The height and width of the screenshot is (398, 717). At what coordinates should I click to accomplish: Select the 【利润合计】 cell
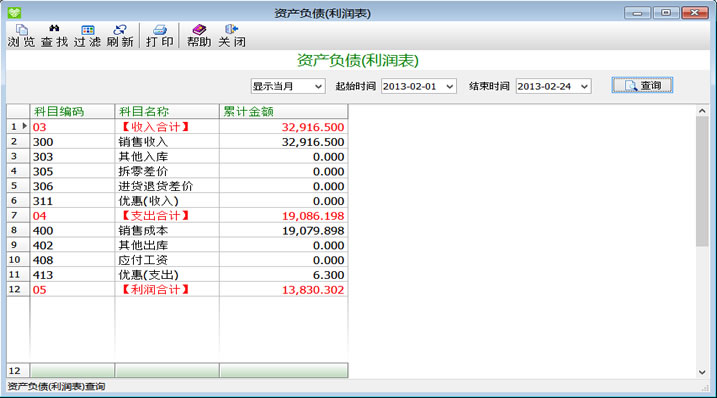click(x=167, y=290)
